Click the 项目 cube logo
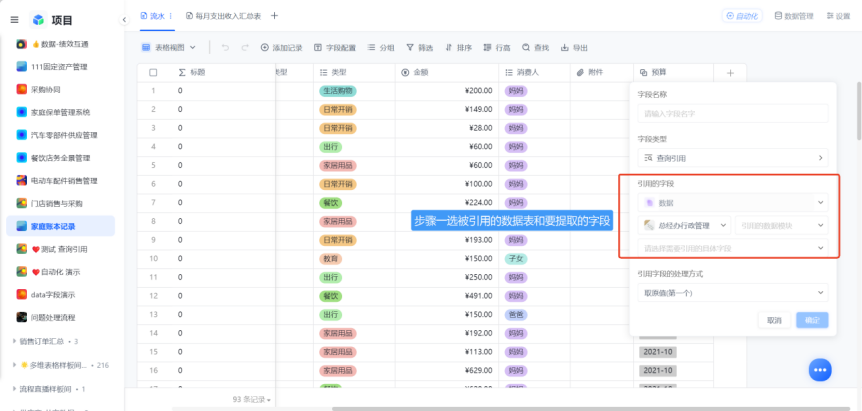The height and width of the screenshot is (411, 862). 38,20
